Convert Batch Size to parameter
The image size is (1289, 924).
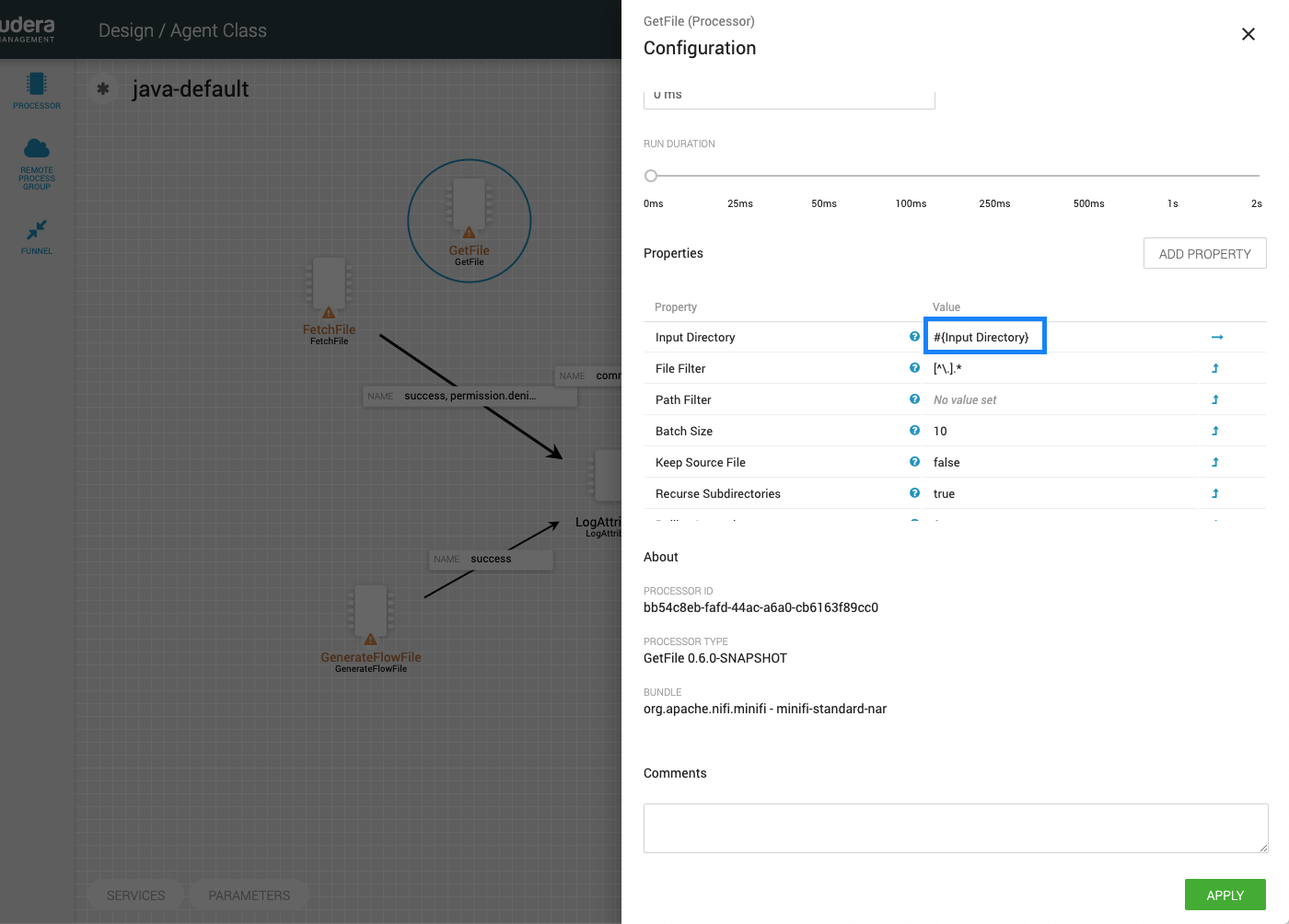coord(1215,431)
